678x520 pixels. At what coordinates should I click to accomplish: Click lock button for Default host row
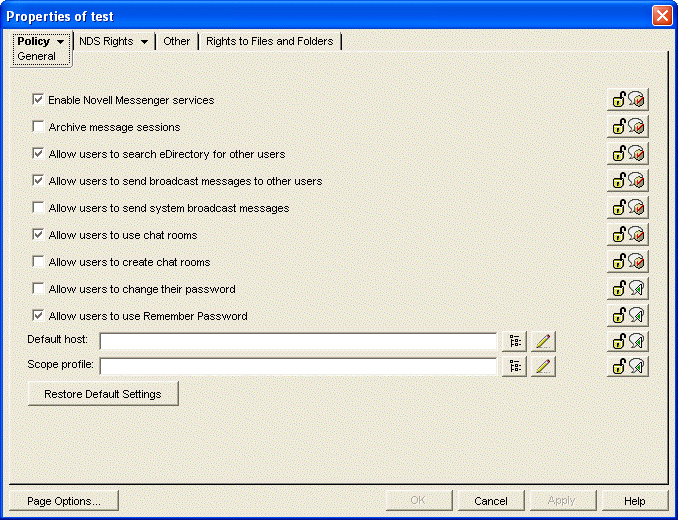click(627, 341)
